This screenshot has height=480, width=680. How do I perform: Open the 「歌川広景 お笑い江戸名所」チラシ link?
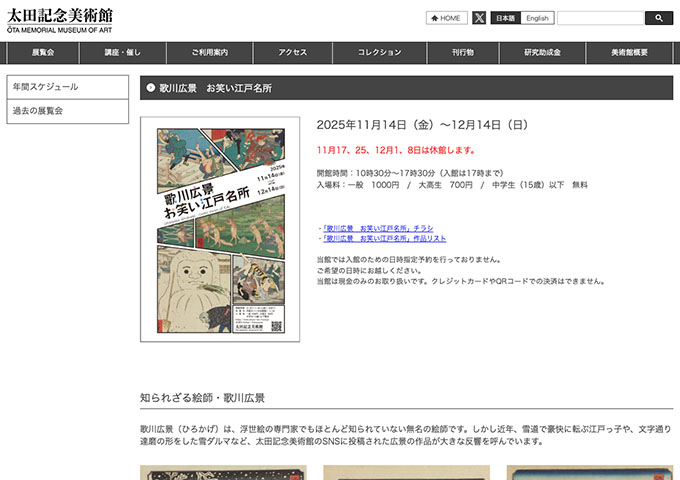[x=378, y=228]
